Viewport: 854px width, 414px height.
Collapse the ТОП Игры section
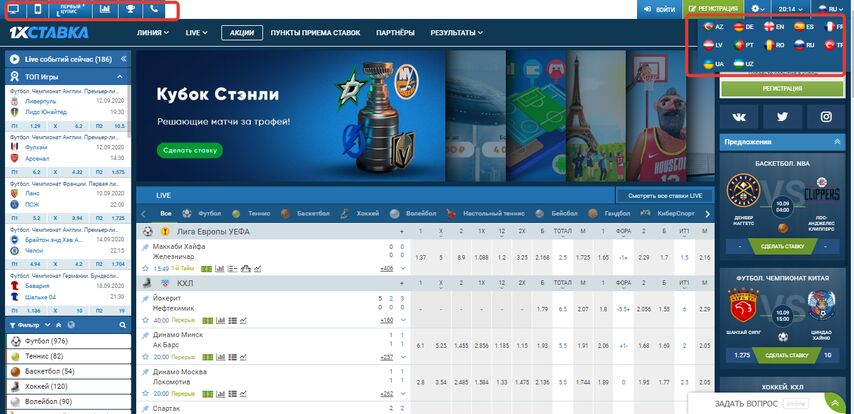[120, 77]
